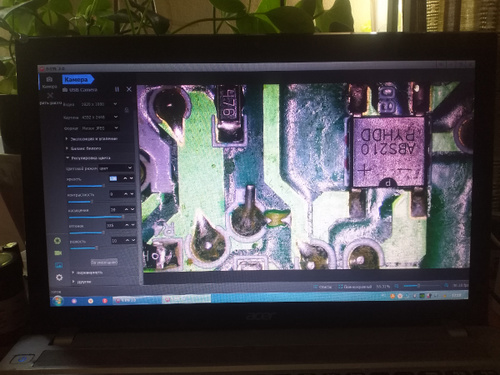This screenshot has width=500, height=375.
Task: Click the green snapshot capture icon
Action: [58, 241]
